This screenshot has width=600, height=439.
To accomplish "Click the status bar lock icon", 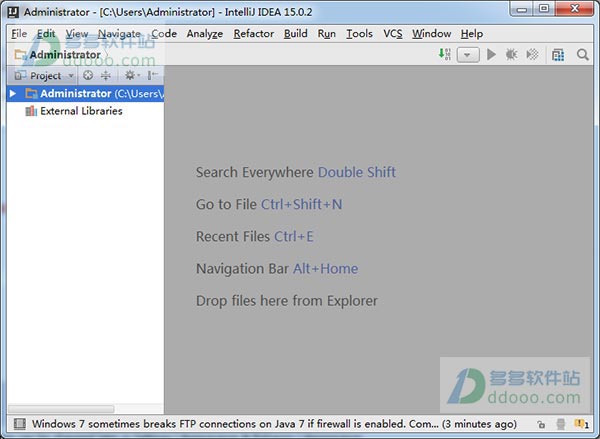I will [x=541, y=424].
